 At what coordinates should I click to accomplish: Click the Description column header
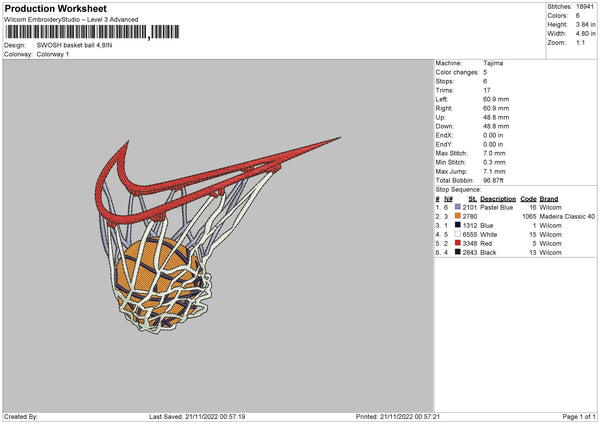(x=498, y=199)
